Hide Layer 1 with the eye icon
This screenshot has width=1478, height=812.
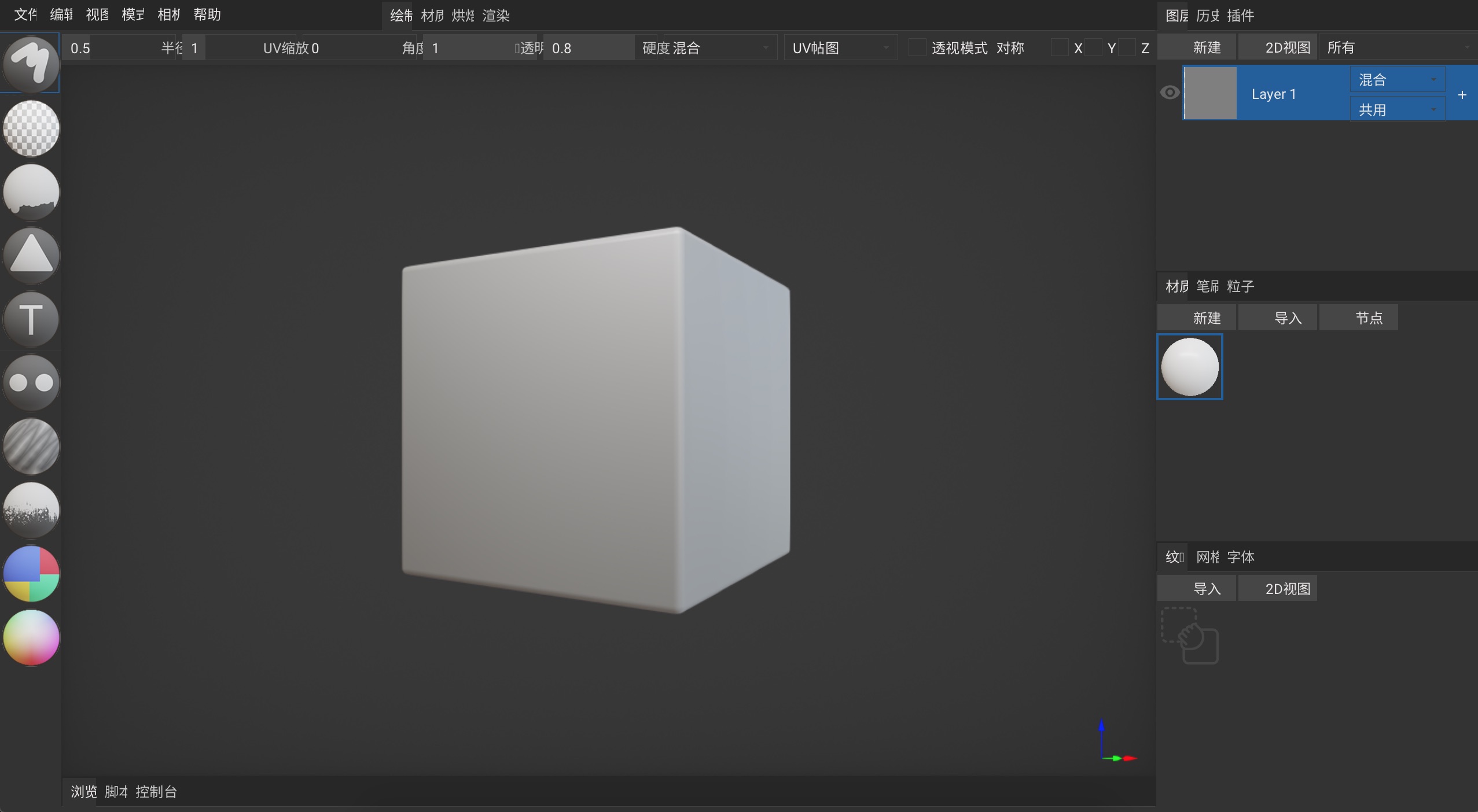(1170, 93)
